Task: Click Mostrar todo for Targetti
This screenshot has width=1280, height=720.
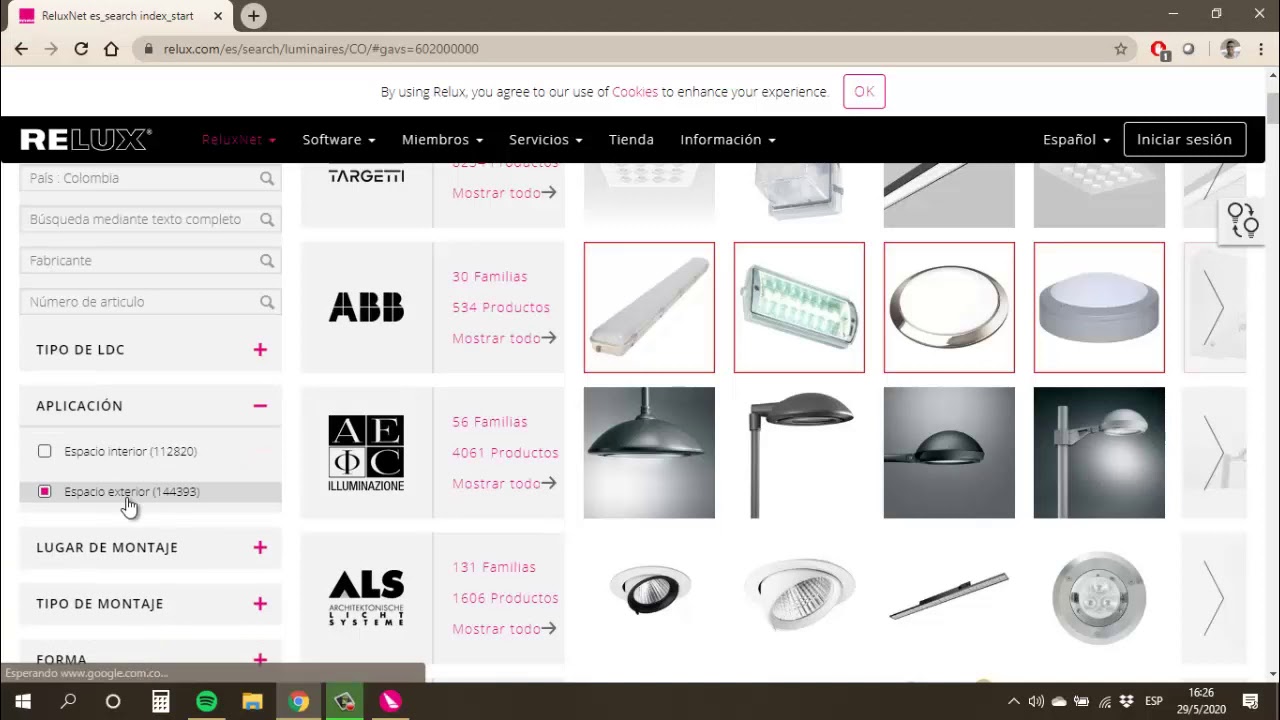Action: click(504, 193)
